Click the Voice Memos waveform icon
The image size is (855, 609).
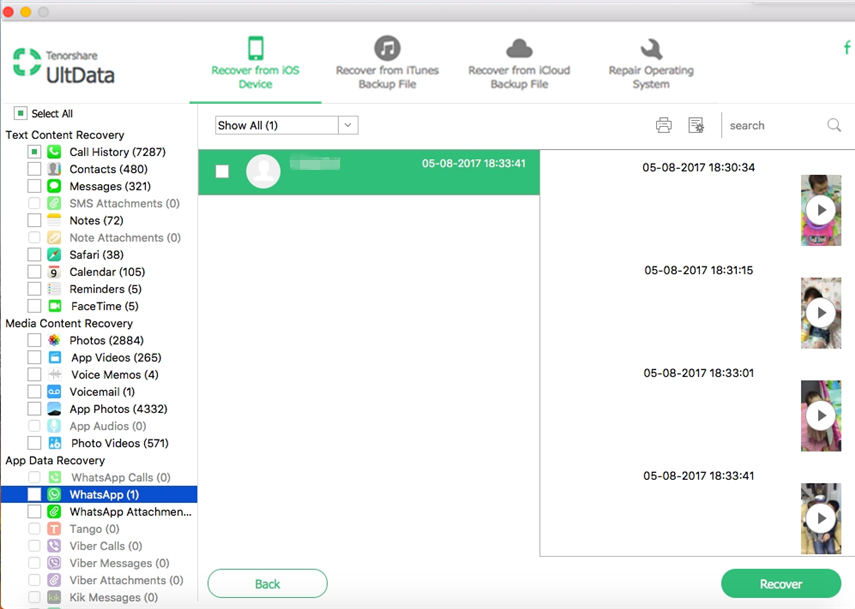click(55, 375)
